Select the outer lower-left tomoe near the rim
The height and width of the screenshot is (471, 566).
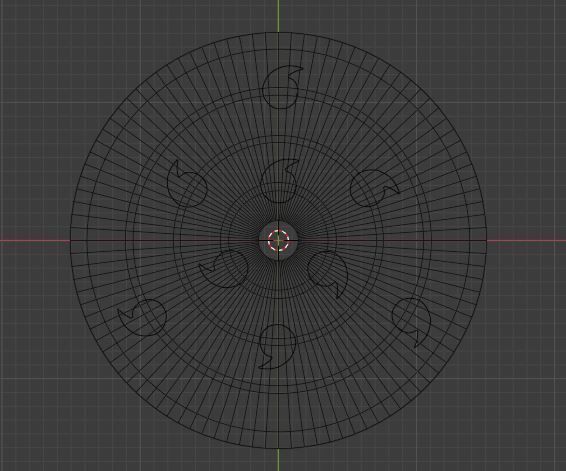click(x=142, y=318)
